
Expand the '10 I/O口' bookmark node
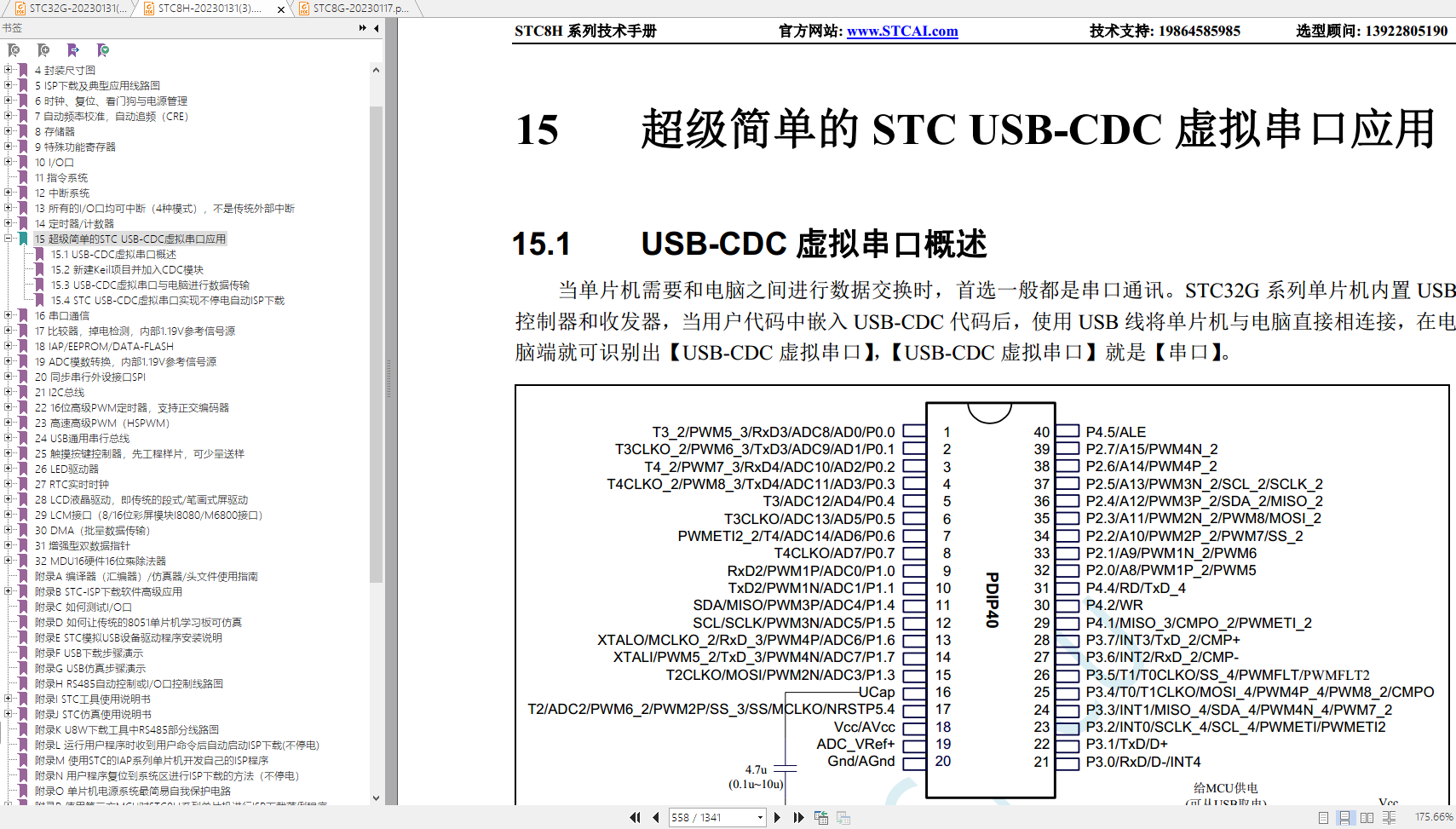point(9,162)
